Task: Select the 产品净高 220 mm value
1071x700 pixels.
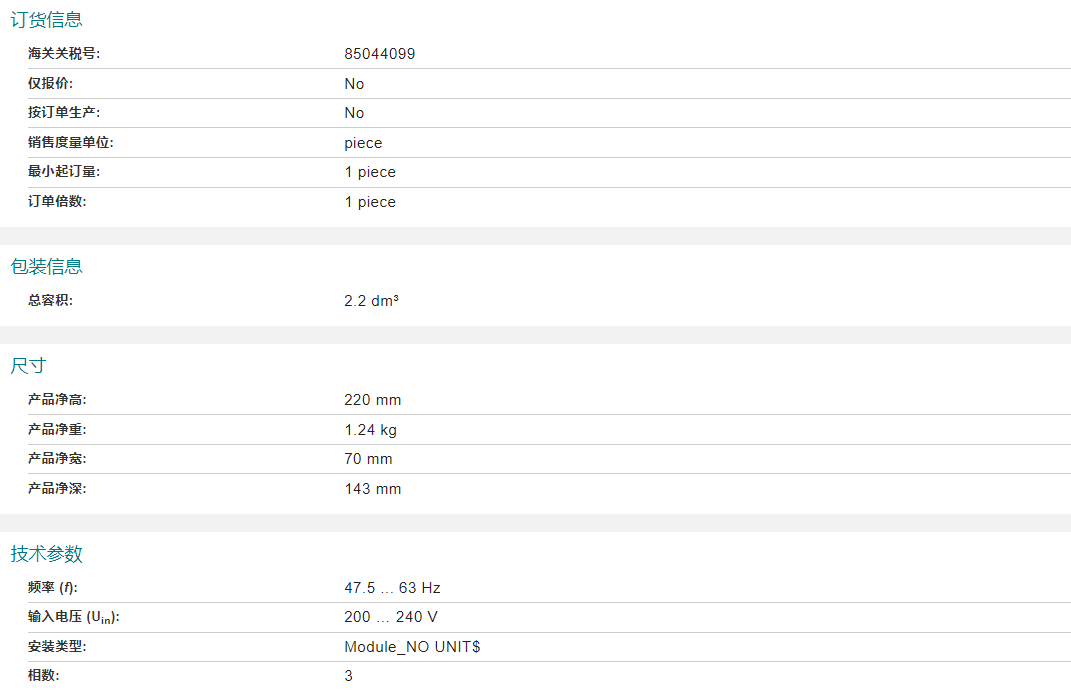Action: [373, 400]
